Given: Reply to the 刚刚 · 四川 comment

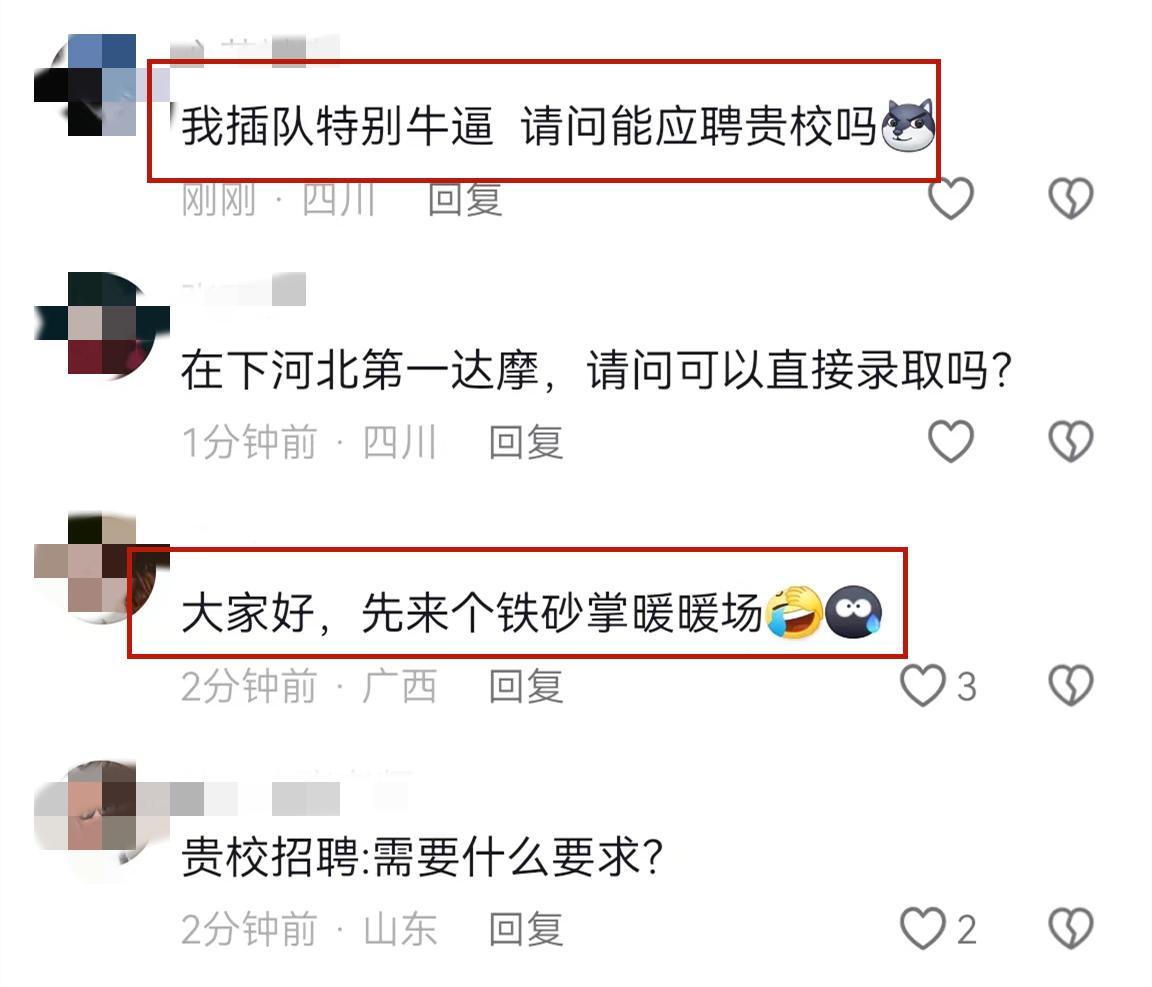Looking at the screenshot, I should (x=466, y=199).
